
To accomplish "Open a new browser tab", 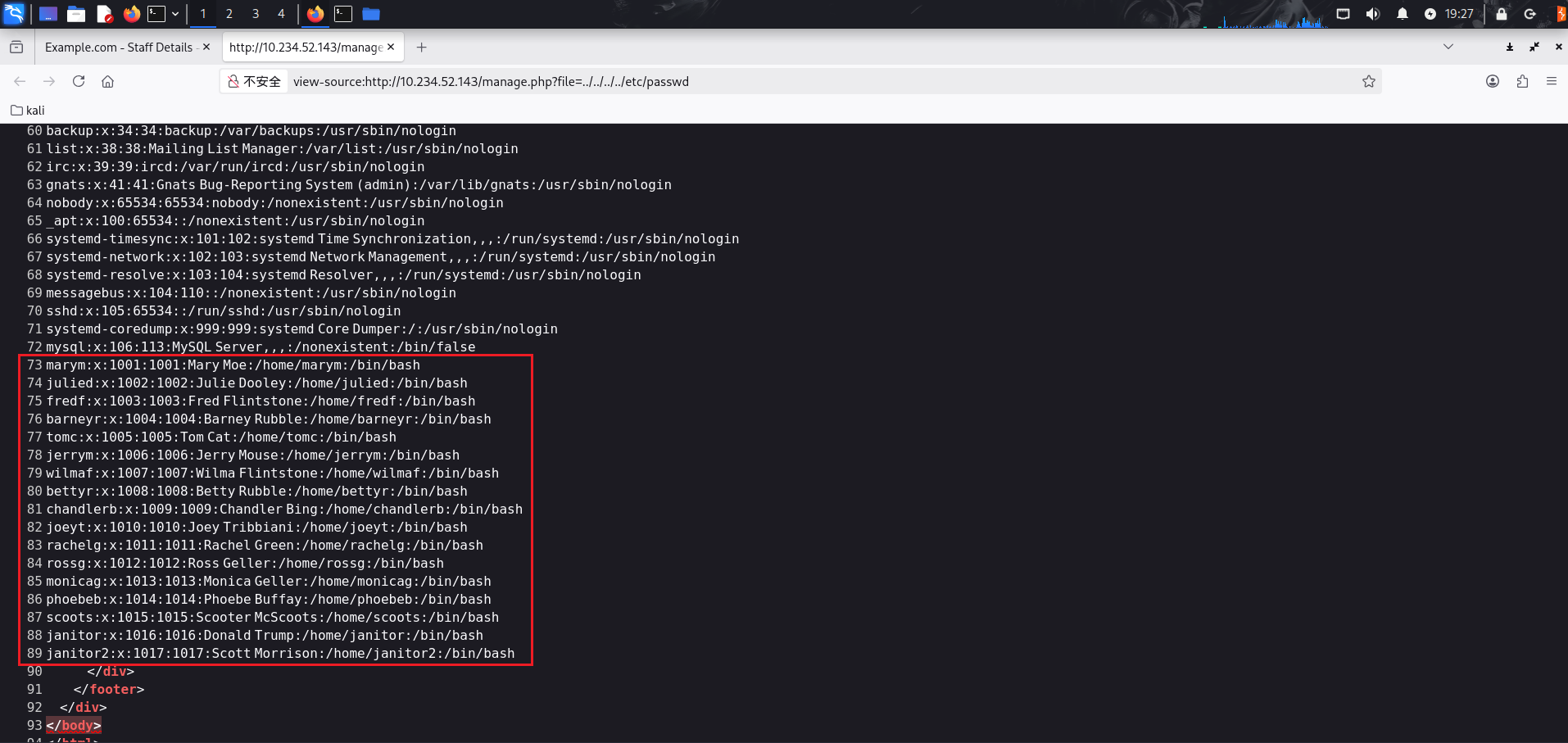I will pyautogui.click(x=421, y=48).
